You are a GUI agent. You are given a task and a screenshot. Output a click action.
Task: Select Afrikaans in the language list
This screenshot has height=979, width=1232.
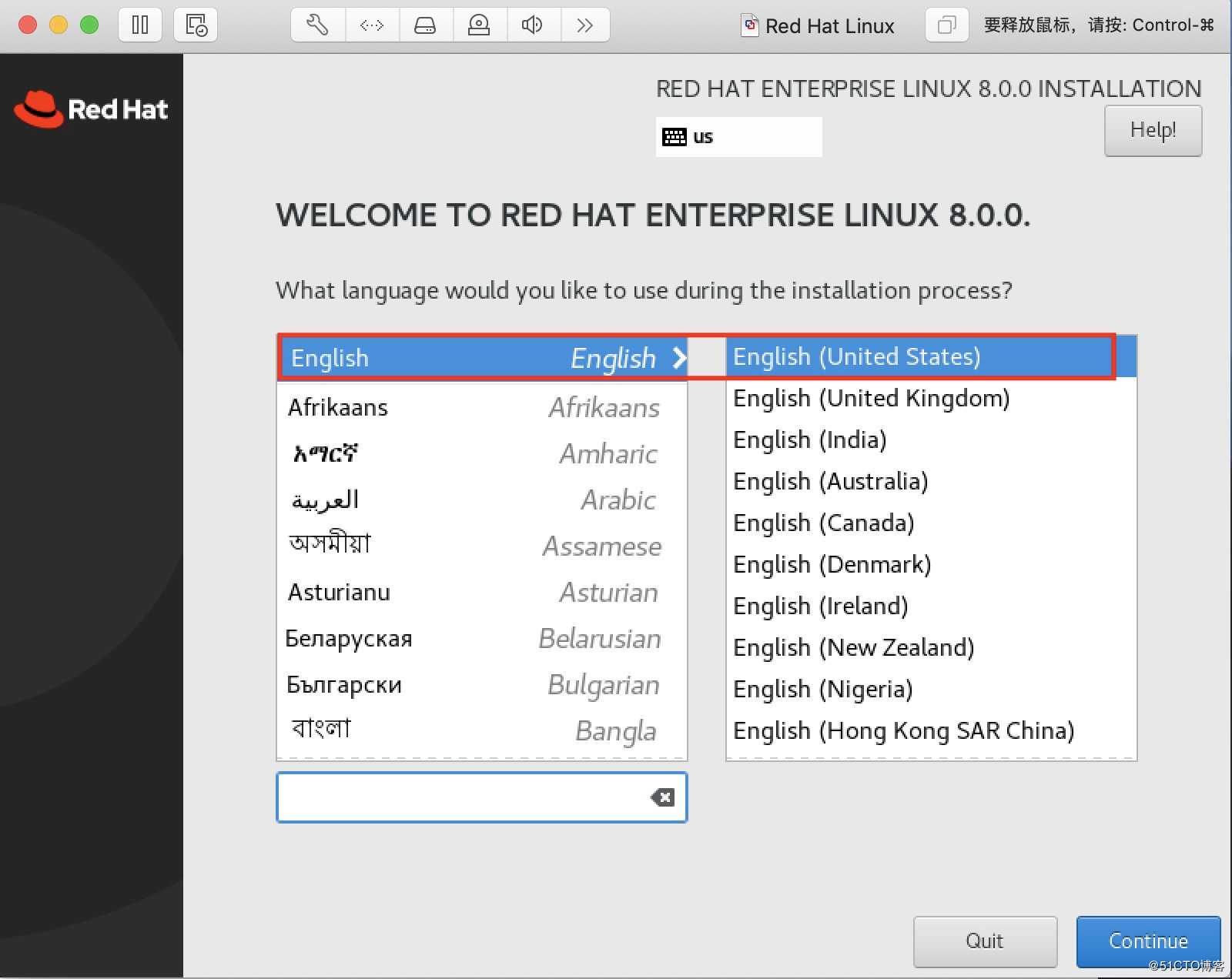[x=482, y=407]
